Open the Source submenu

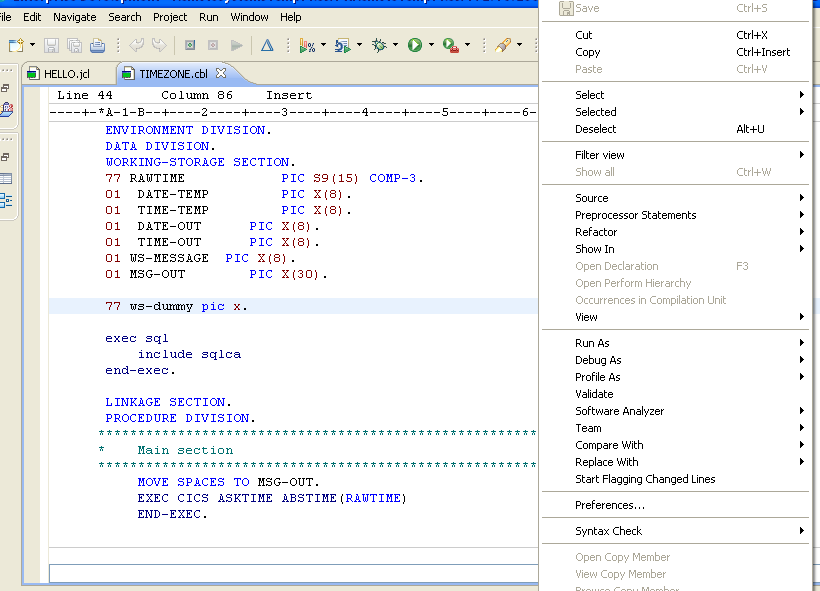coord(676,198)
